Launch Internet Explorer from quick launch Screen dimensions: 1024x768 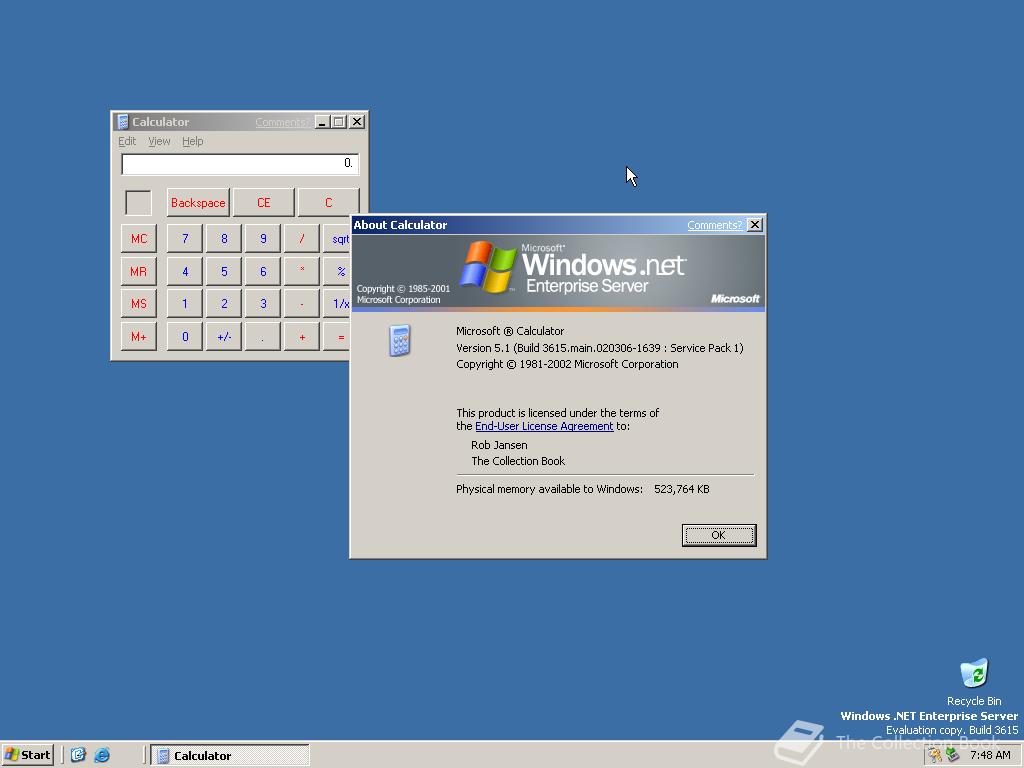click(102, 755)
